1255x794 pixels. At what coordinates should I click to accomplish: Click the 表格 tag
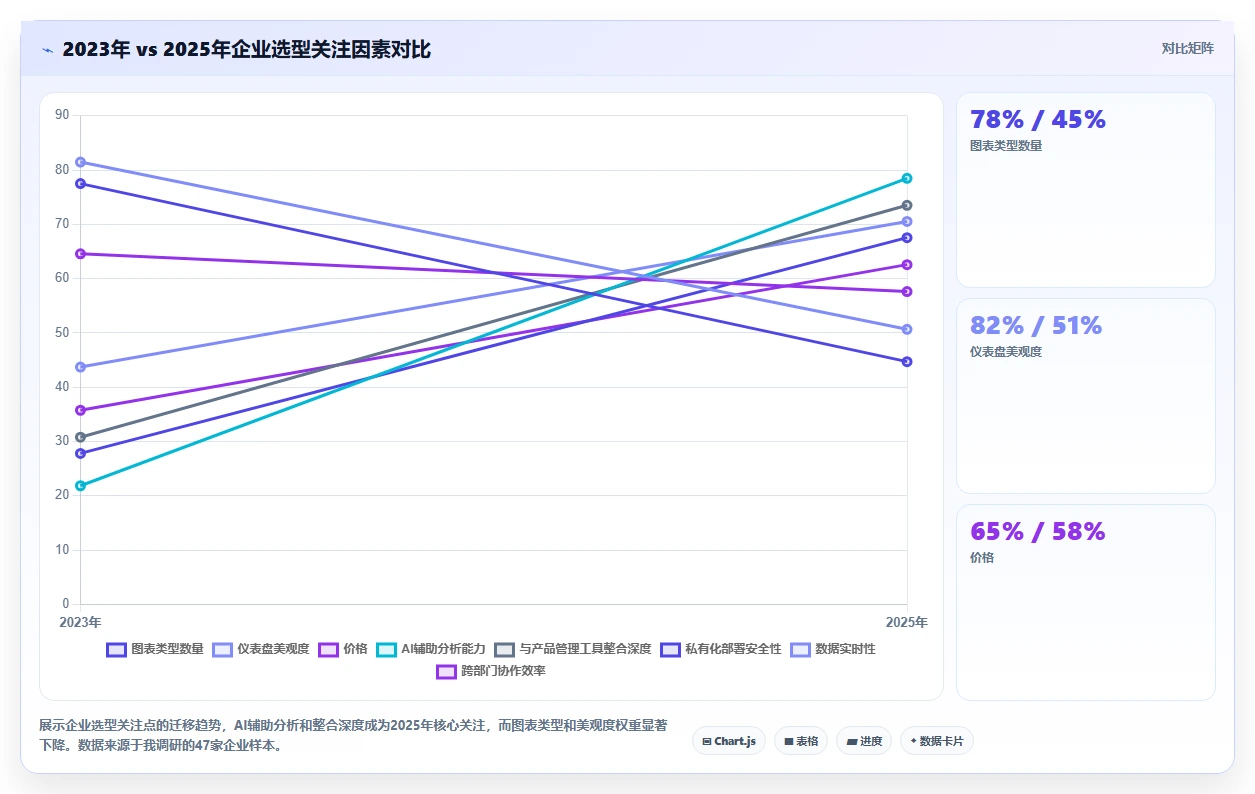pos(801,741)
